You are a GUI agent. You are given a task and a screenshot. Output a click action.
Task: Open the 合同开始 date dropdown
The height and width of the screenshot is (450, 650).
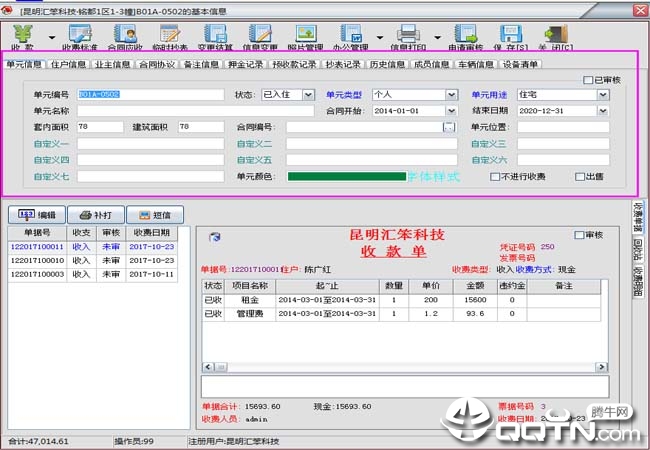(451, 111)
